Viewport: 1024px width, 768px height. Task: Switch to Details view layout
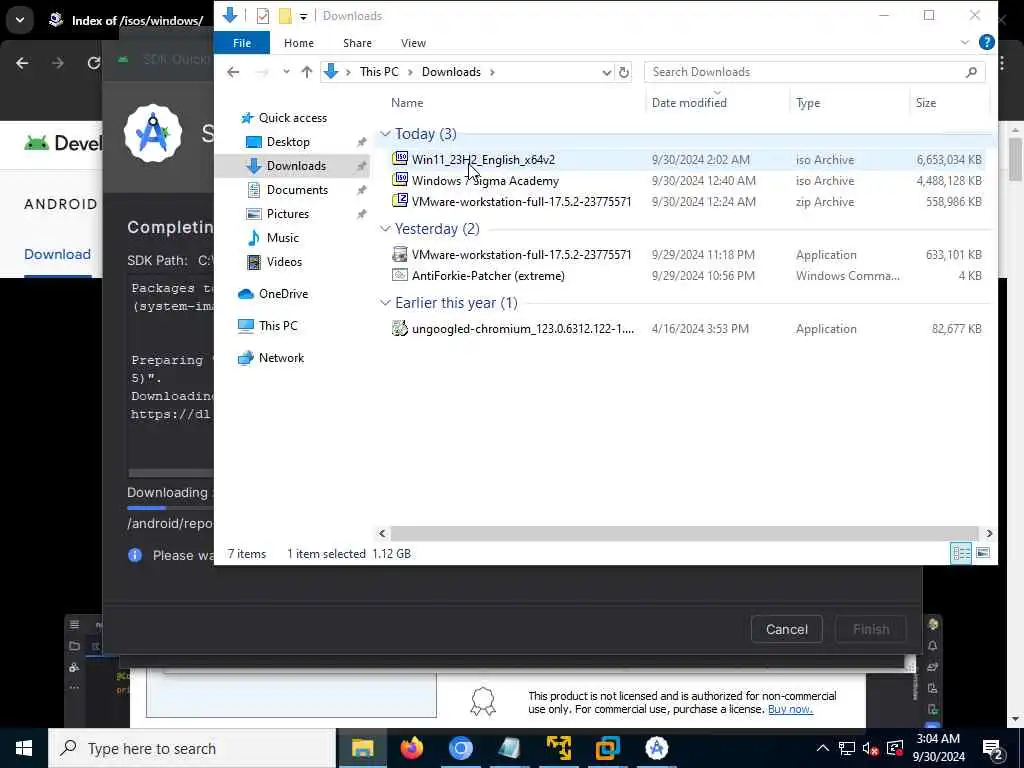tap(961, 553)
